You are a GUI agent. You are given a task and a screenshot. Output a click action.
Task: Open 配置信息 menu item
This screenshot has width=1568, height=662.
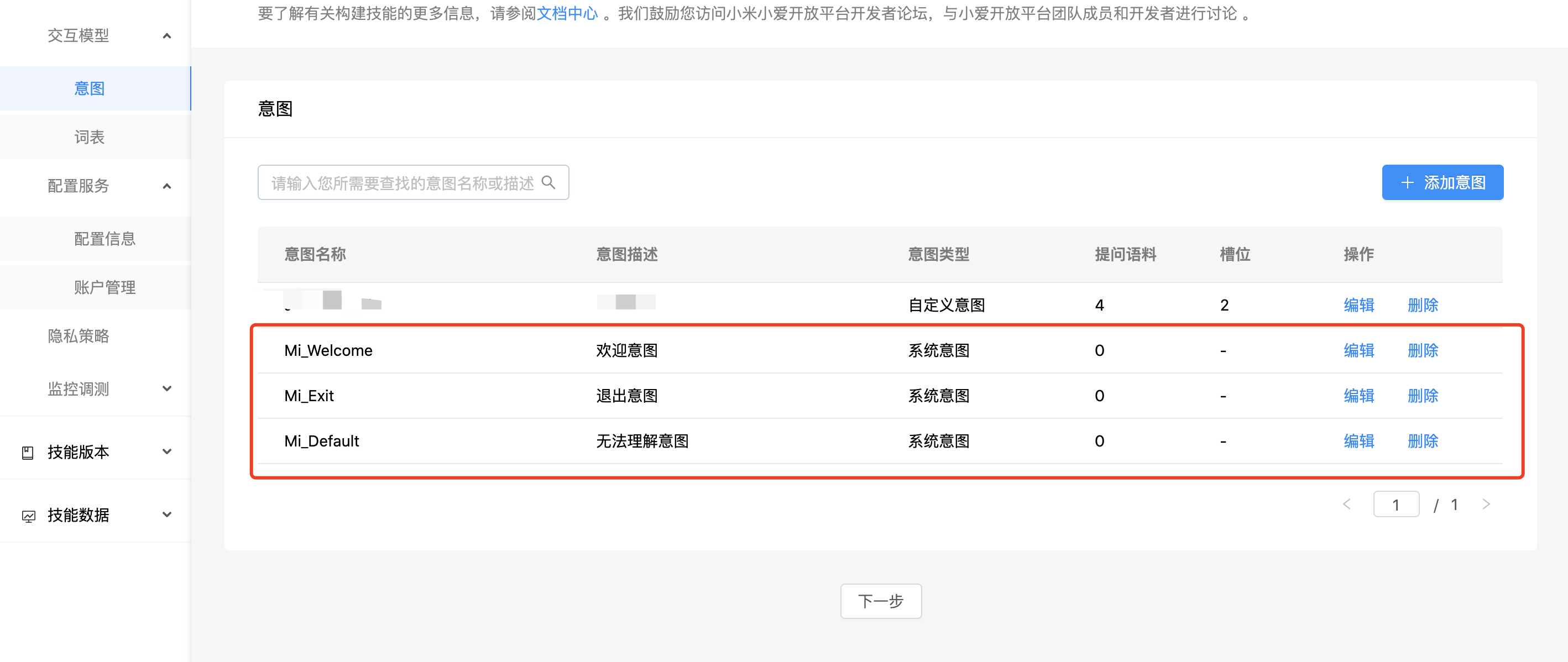click(96, 239)
